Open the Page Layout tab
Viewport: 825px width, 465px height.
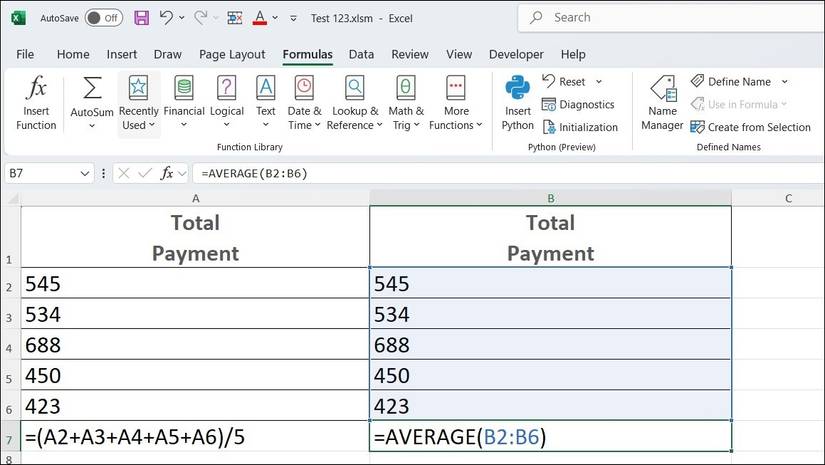[x=232, y=54]
